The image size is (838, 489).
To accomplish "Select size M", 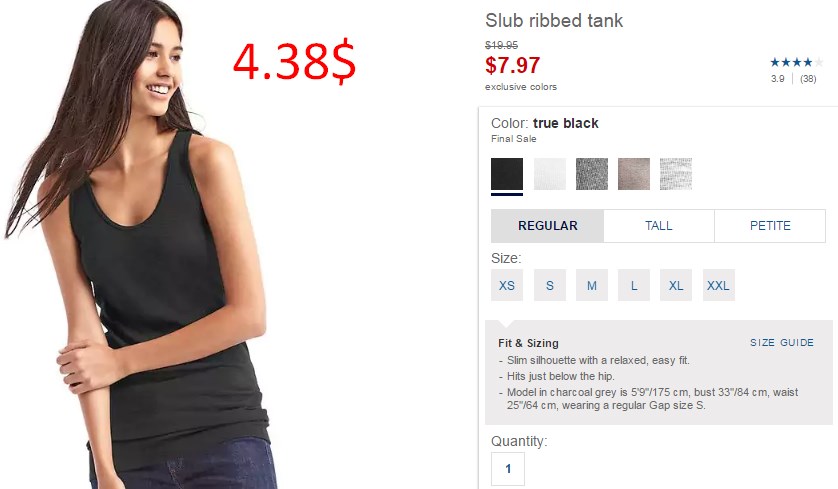I will 592,285.
